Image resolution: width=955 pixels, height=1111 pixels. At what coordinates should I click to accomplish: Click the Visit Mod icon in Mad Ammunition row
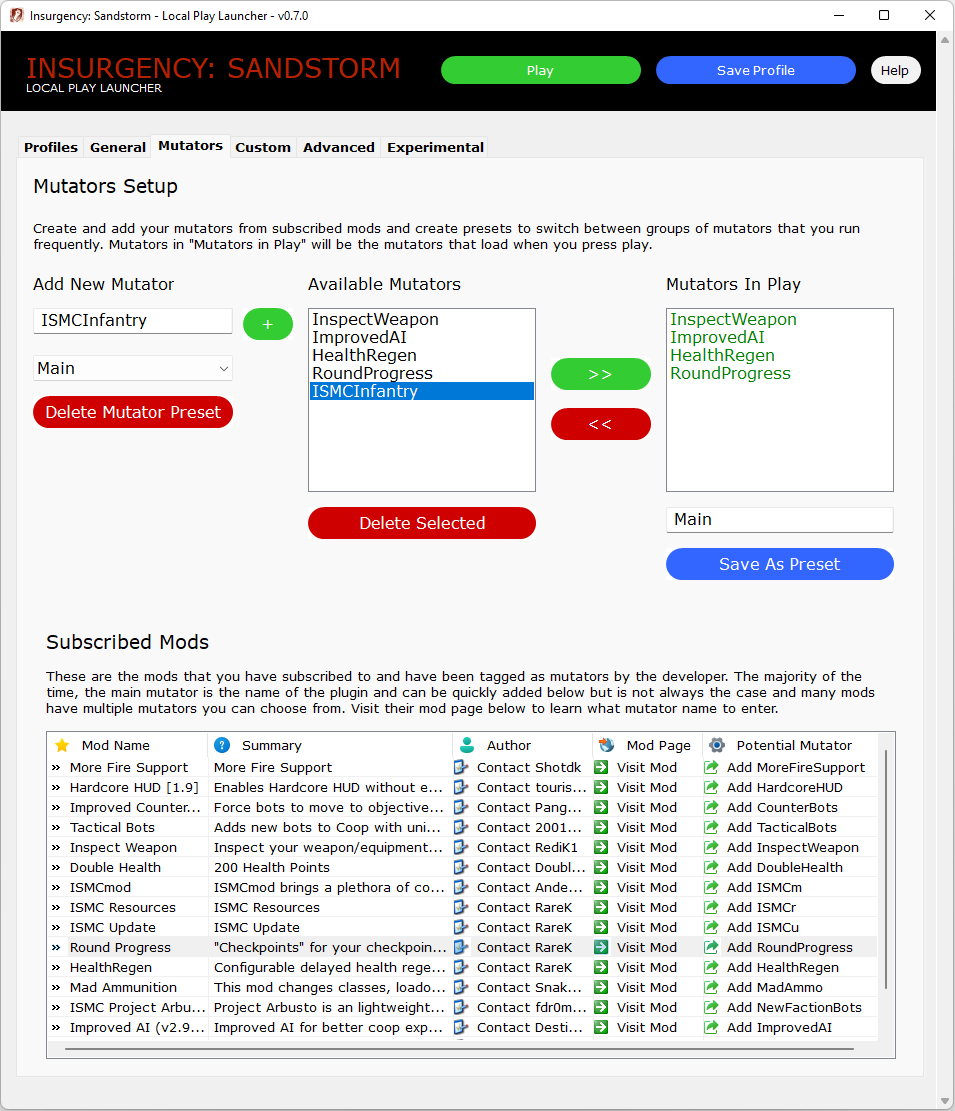pyautogui.click(x=601, y=987)
